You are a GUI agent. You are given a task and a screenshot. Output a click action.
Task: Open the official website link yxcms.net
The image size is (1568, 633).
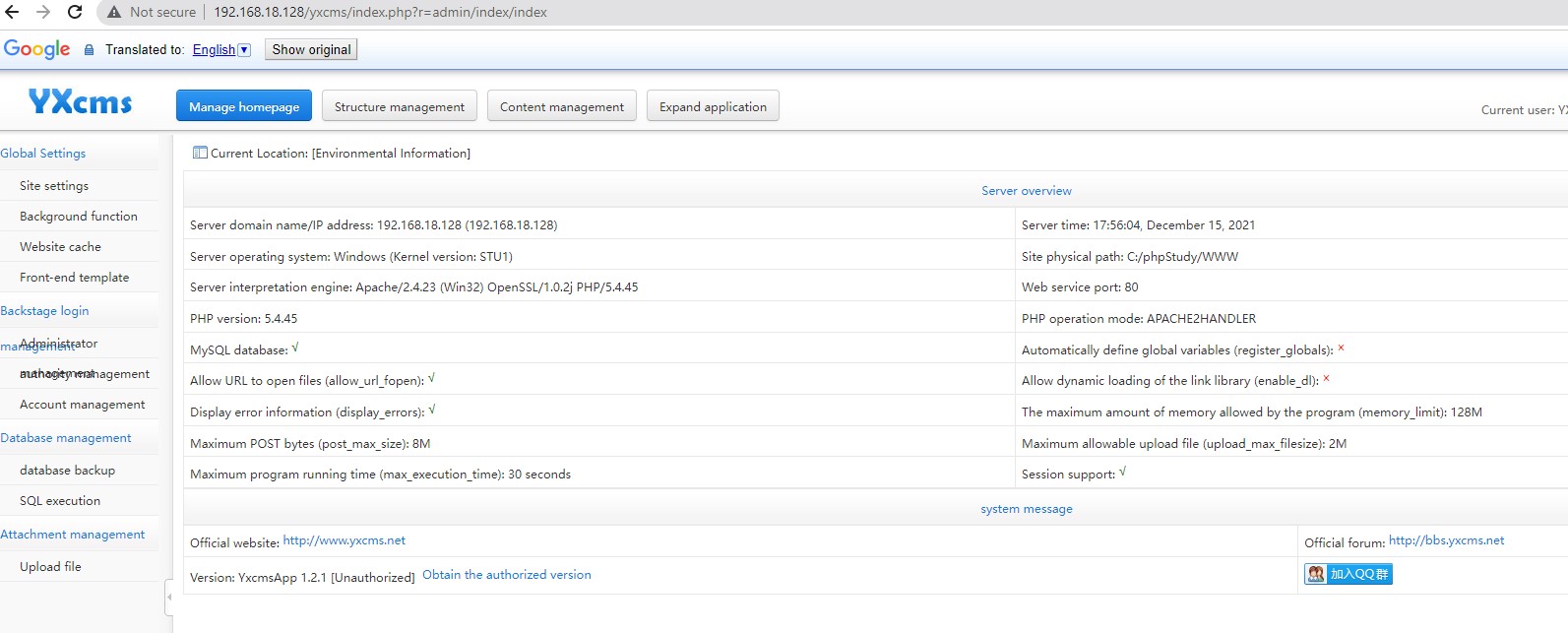coord(344,540)
